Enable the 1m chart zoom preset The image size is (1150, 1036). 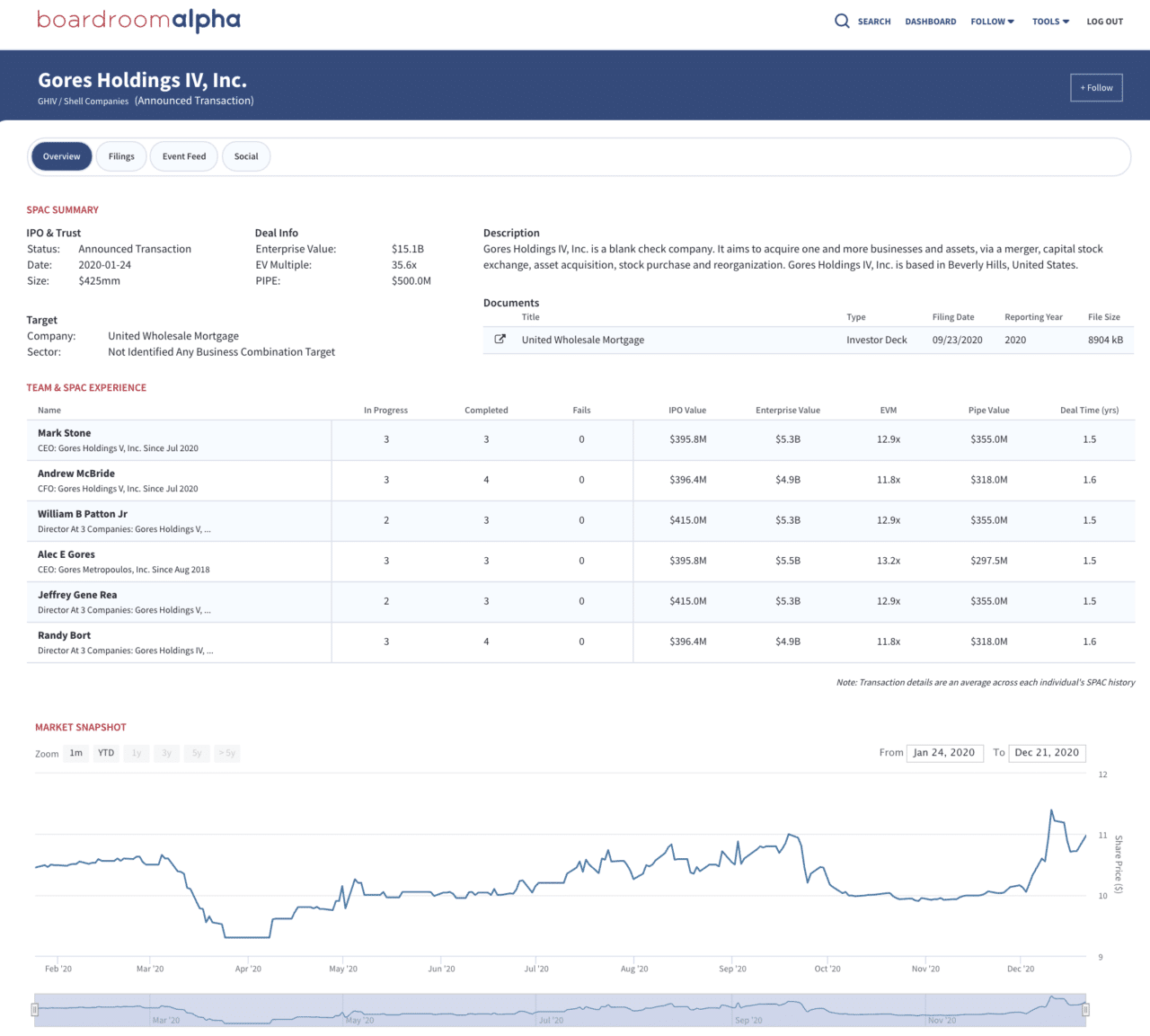click(x=76, y=753)
